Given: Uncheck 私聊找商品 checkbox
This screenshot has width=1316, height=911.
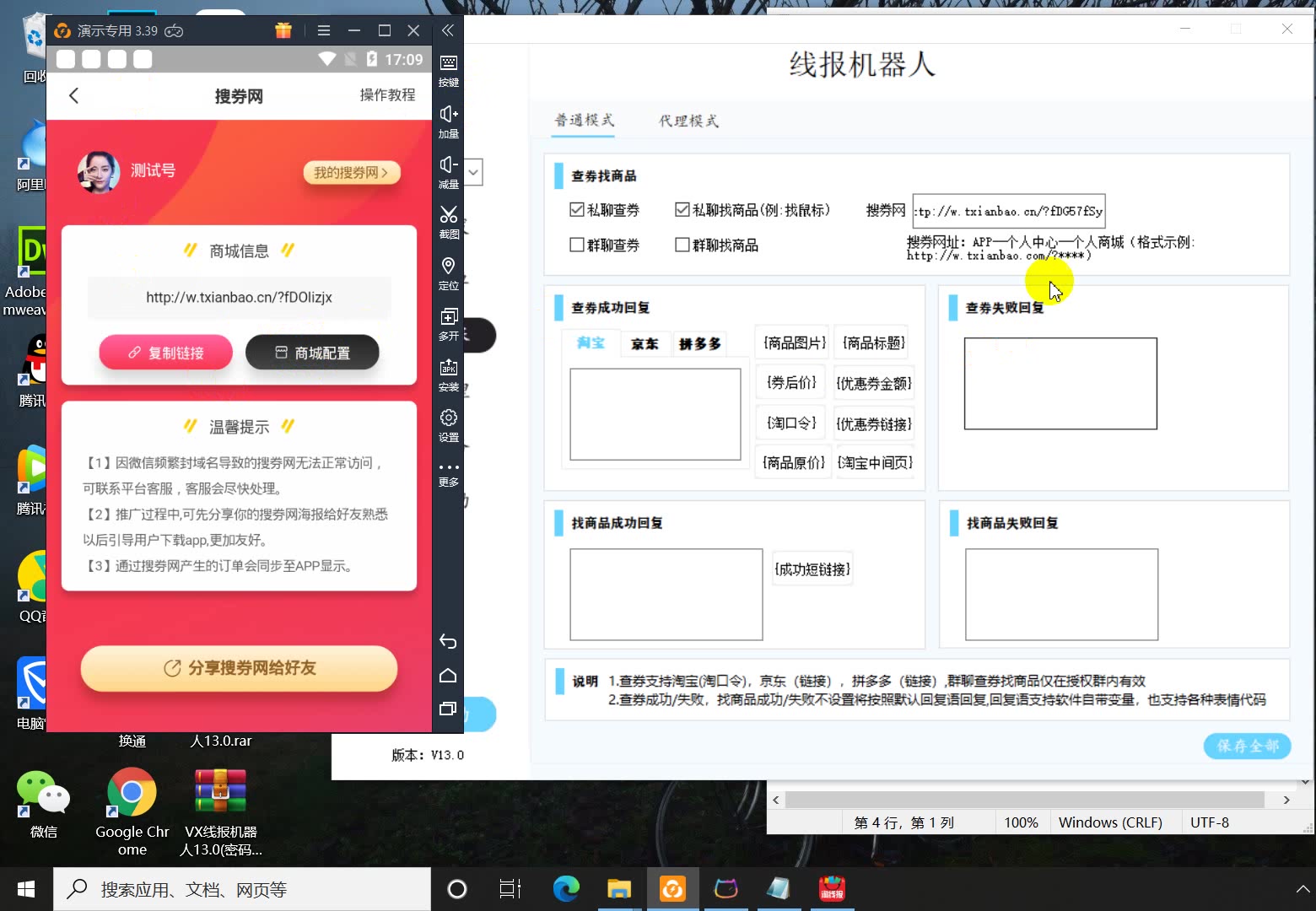Looking at the screenshot, I should pyautogui.click(x=682, y=209).
